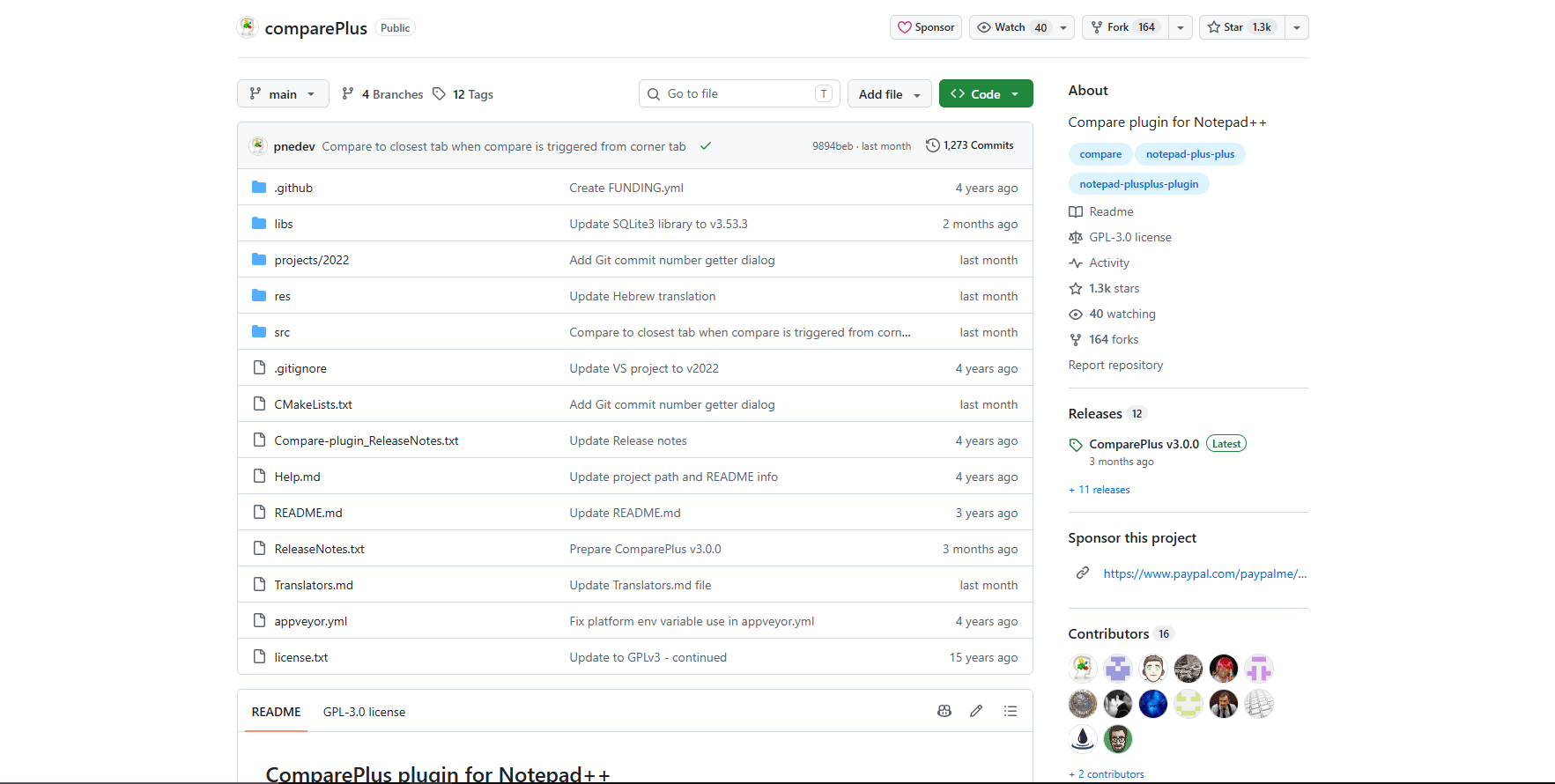
Task: Switch to the README tab
Action: click(276, 712)
